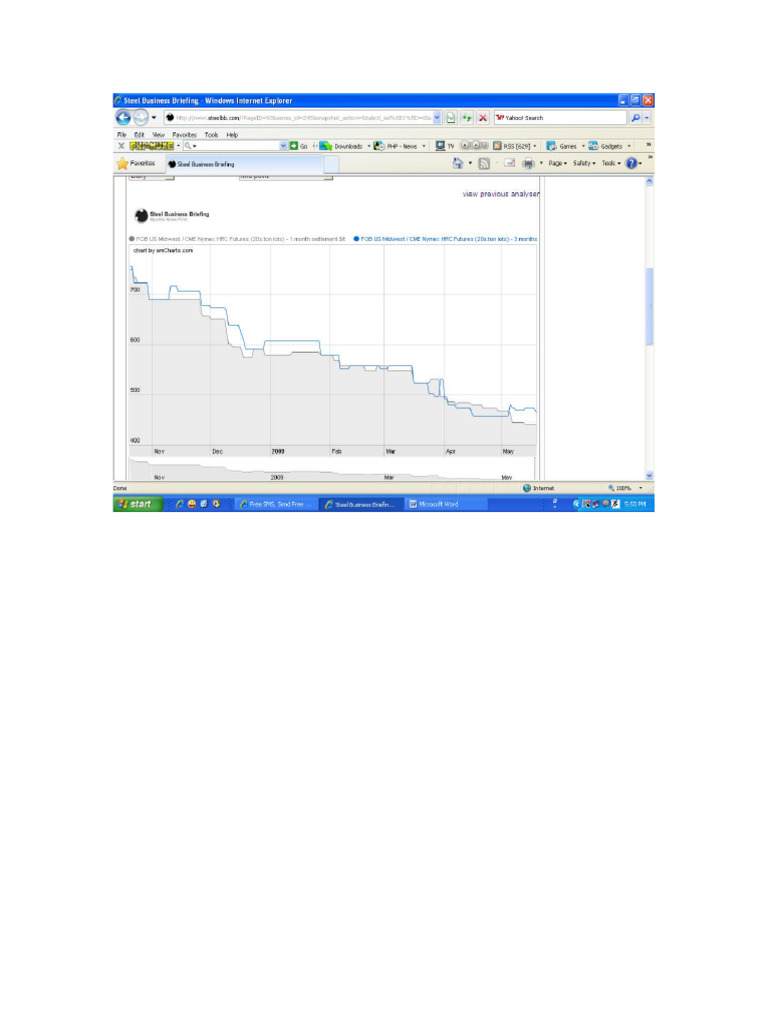Expand the address bar history dropdown

tap(438, 118)
